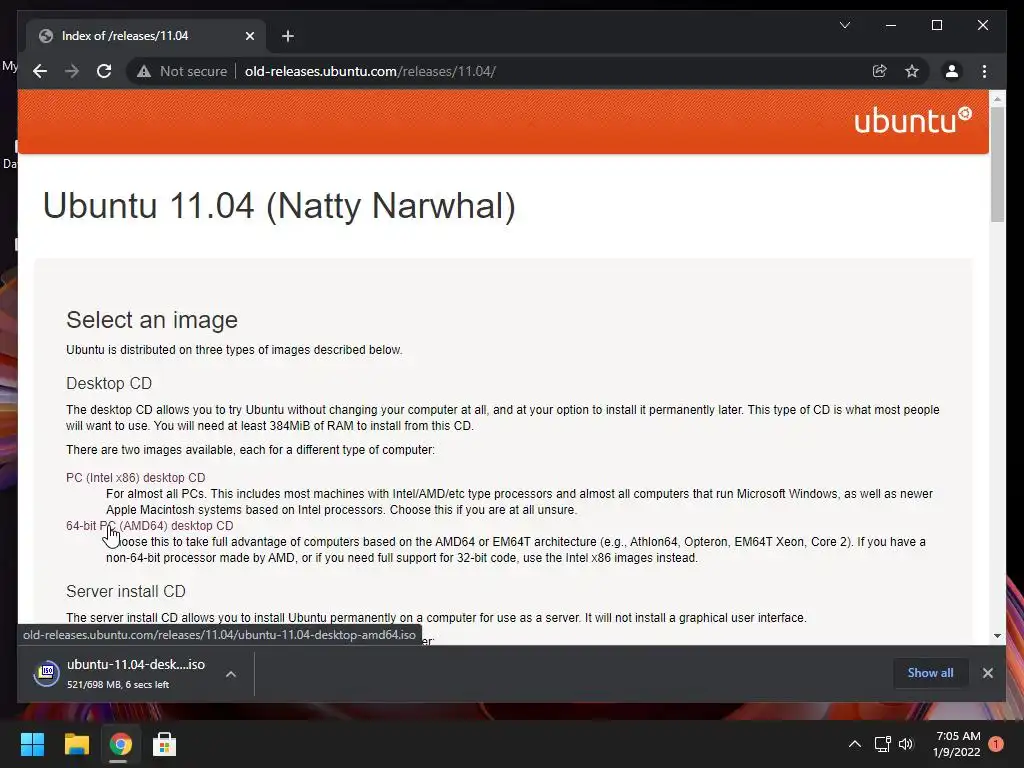The height and width of the screenshot is (768, 1024).
Task: Close the Index of /releases/11.04 tab
Action: click(249, 36)
